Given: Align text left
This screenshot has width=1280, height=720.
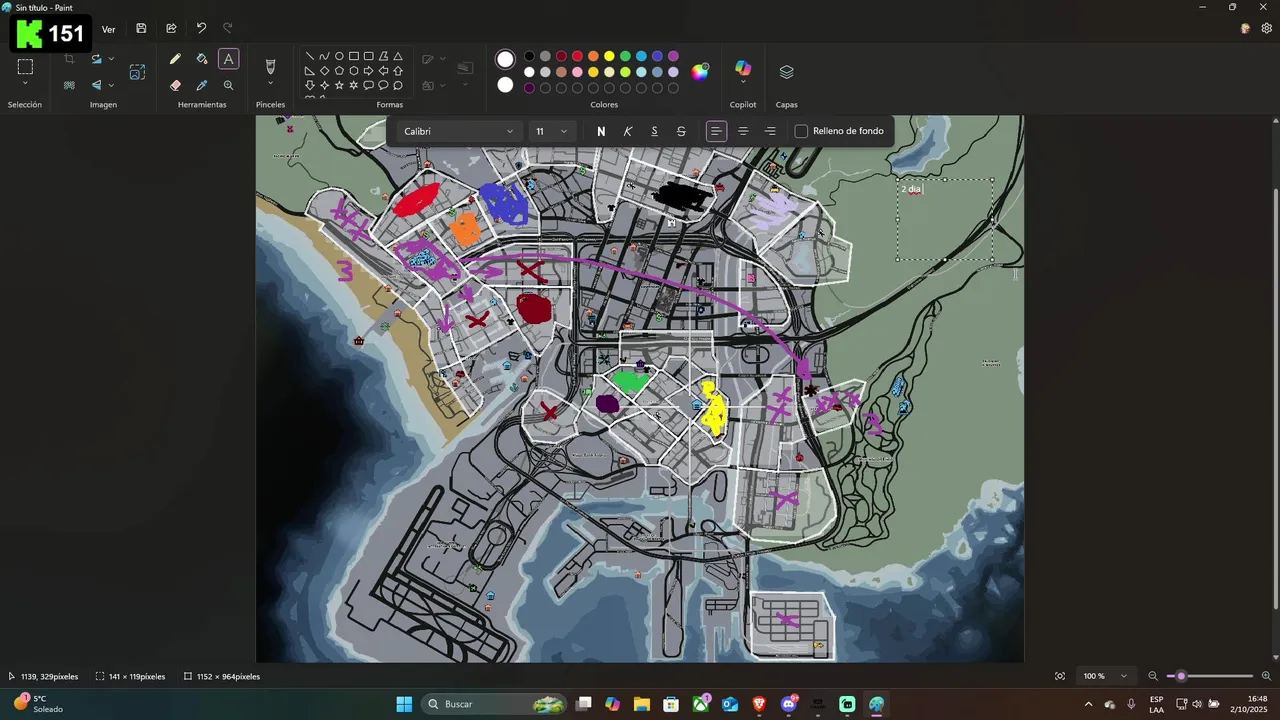Looking at the screenshot, I should (x=716, y=131).
